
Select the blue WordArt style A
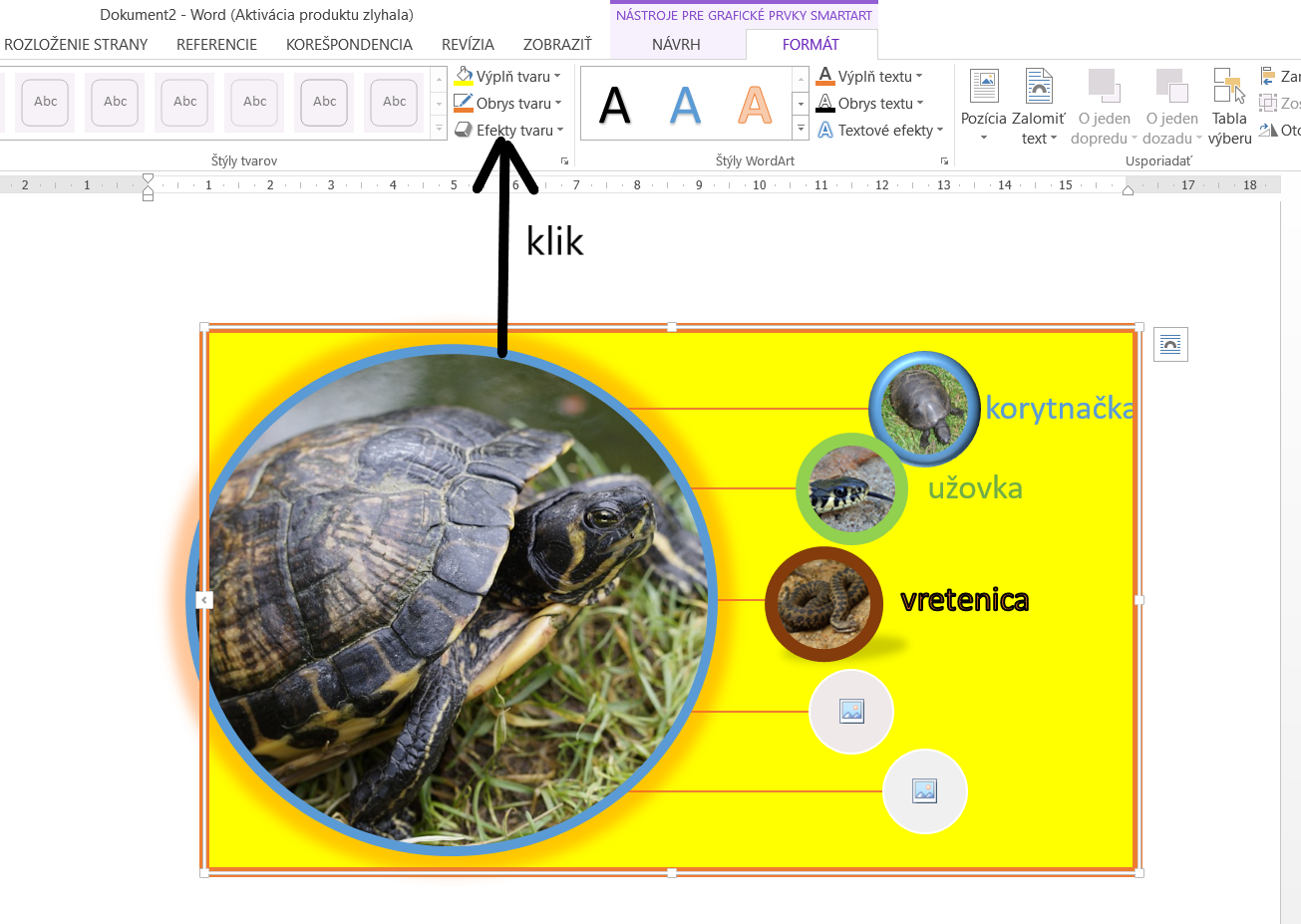tap(685, 104)
